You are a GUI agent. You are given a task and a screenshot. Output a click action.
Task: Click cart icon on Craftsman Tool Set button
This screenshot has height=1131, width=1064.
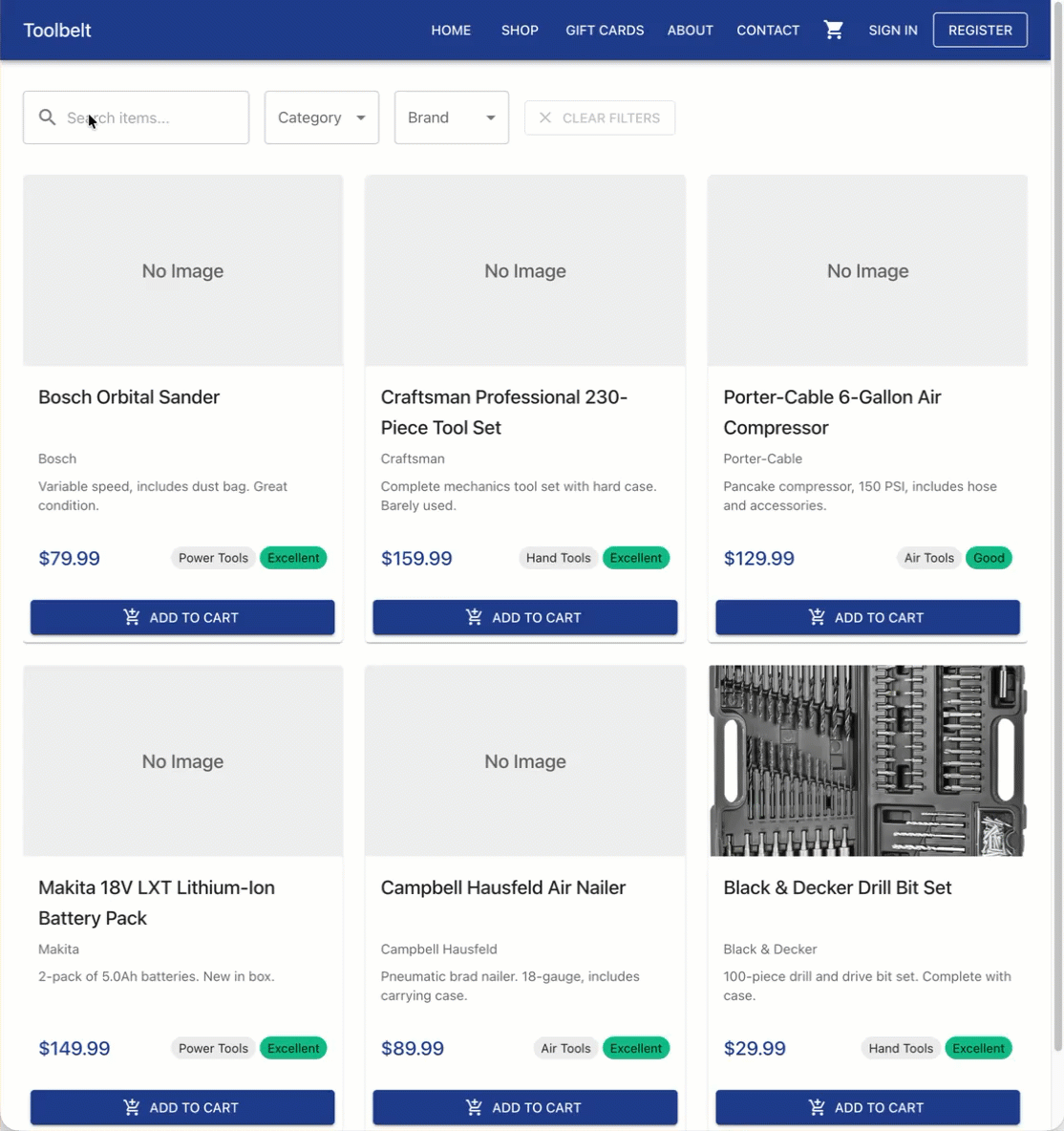click(x=474, y=617)
